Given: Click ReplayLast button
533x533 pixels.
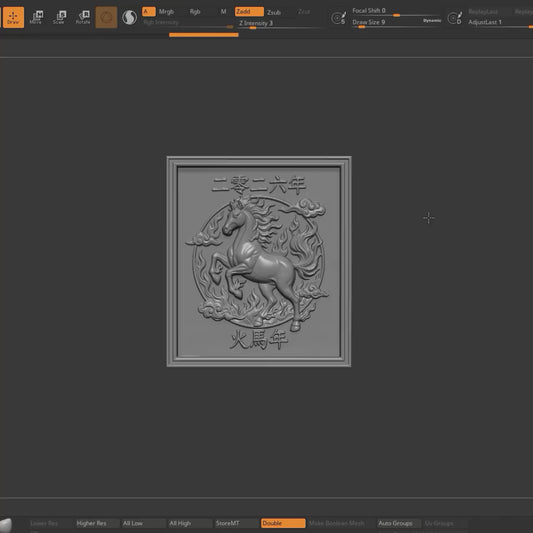Looking at the screenshot, I should click(483, 12).
